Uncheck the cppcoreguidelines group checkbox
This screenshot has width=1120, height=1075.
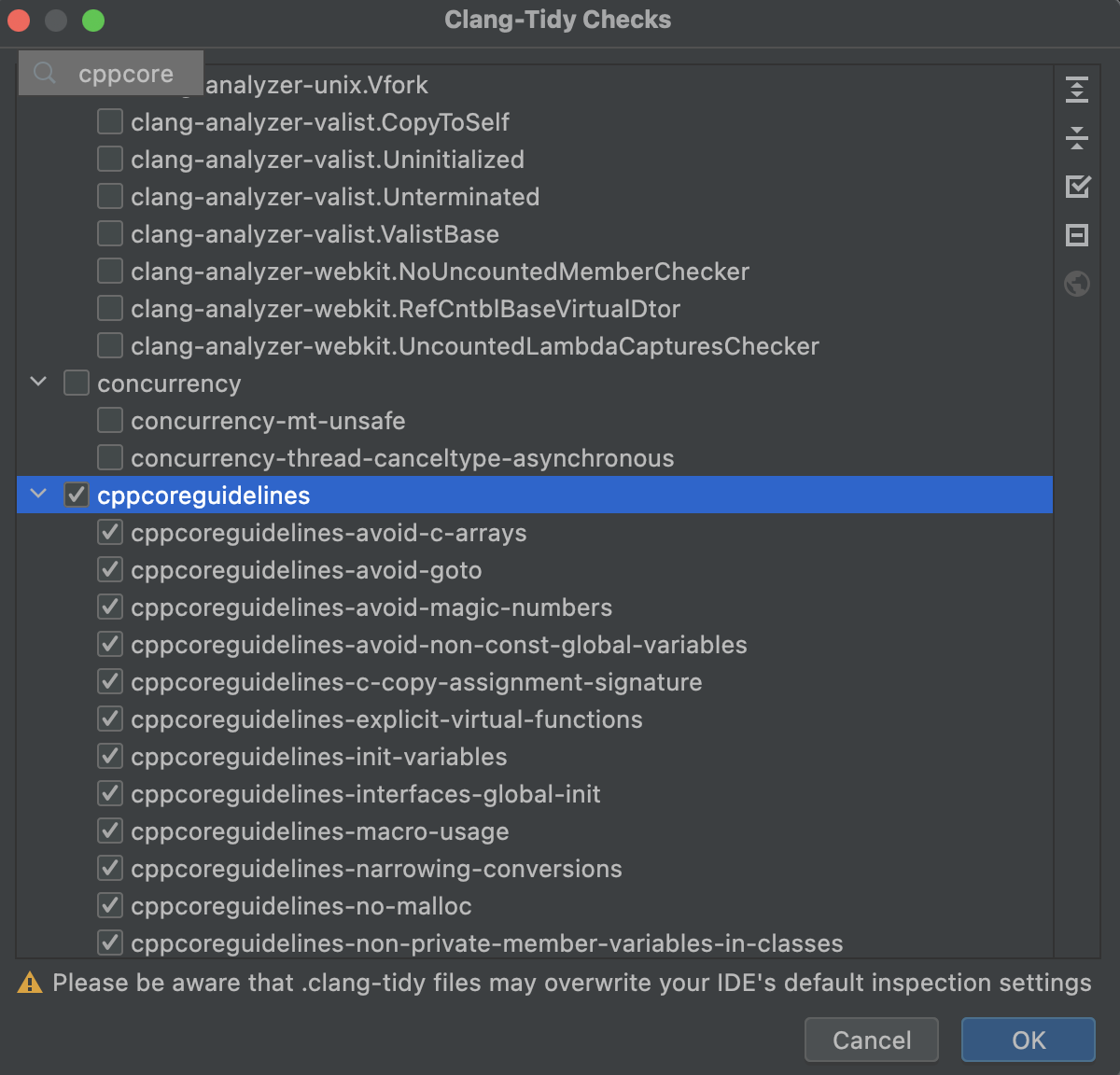pyautogui.click(x=77, y=495)
